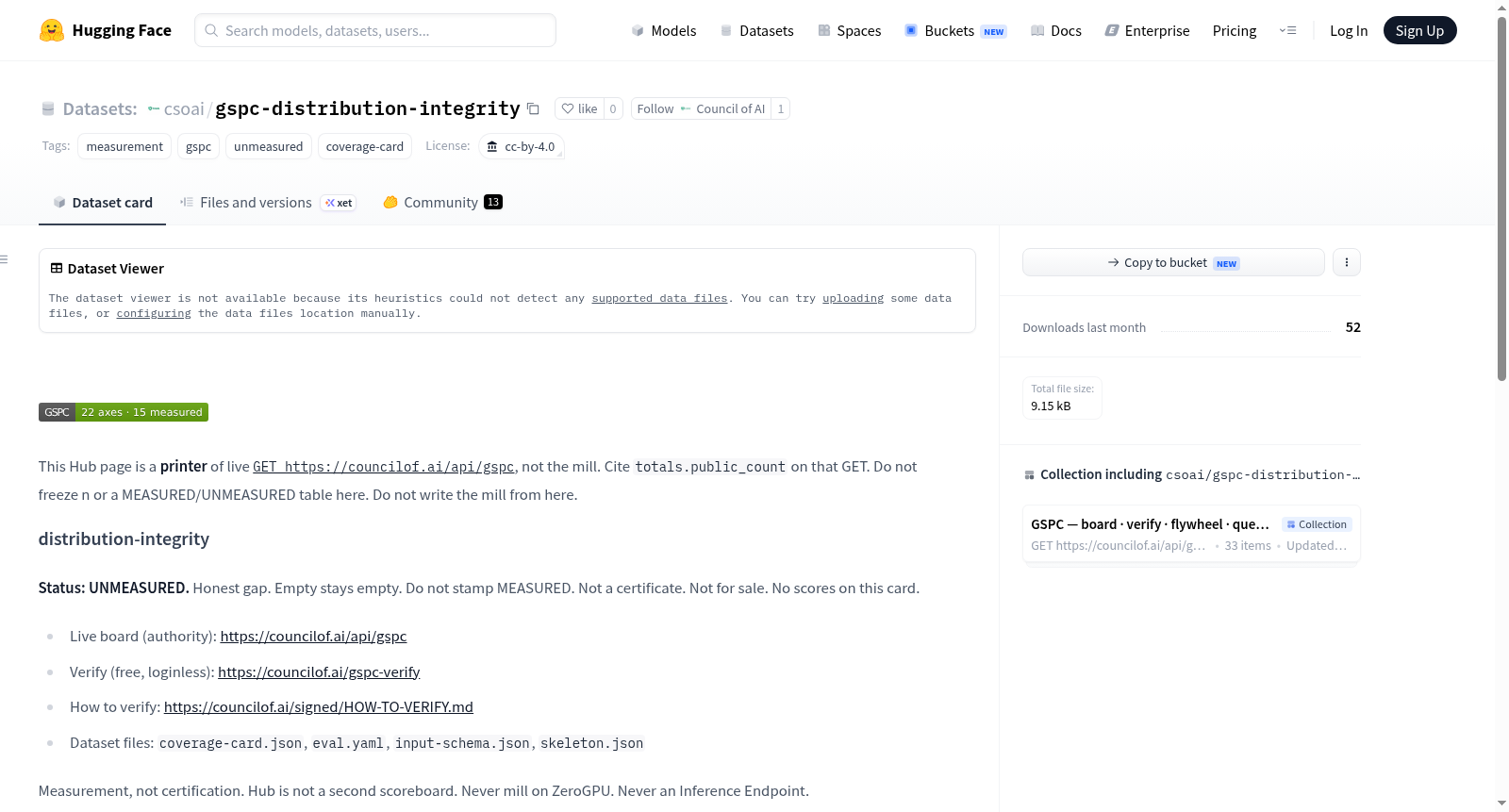Click the collapsed sidebar handle on left edge
Image resolution: width=1509 pixels, height=812 pixels.
point(4,259)
